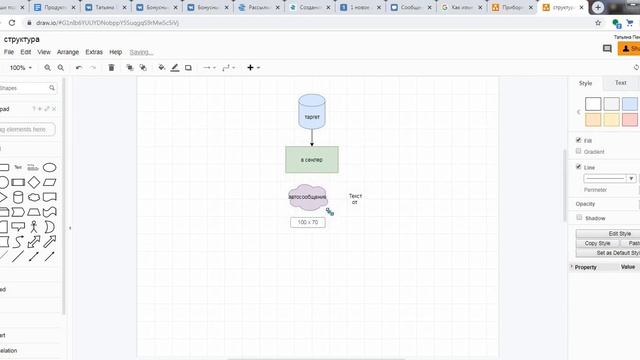Screen dimensions: 640x360
Task: Open the fill color bucket tool
Action: pyautogui.click(x=162, y=68)
